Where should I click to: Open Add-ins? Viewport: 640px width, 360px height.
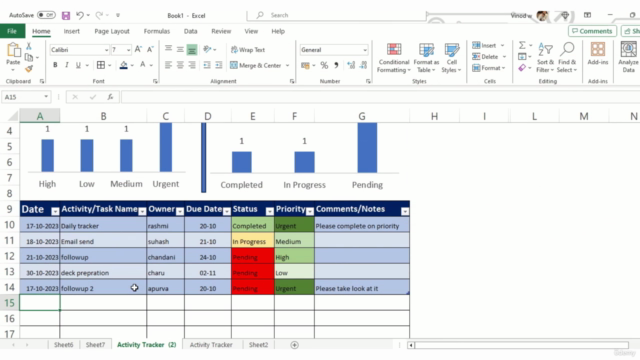598,54
